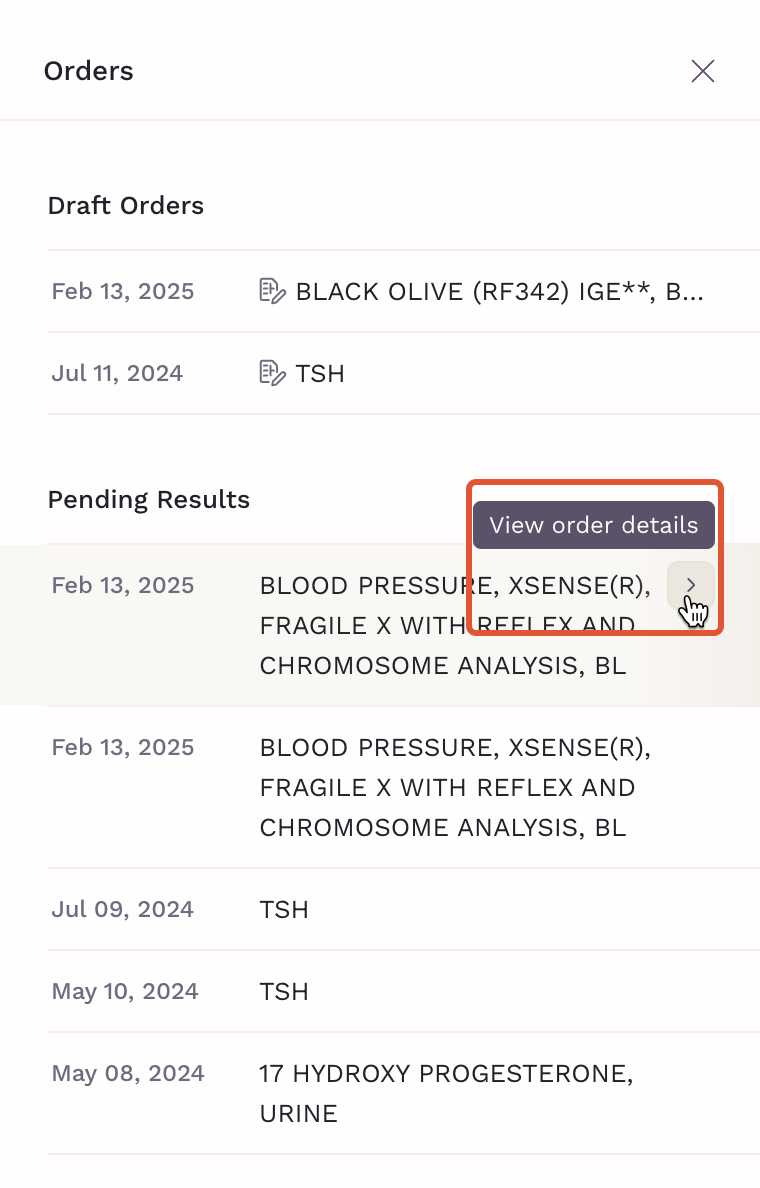Click the View order details tooltip

[594, 525]
